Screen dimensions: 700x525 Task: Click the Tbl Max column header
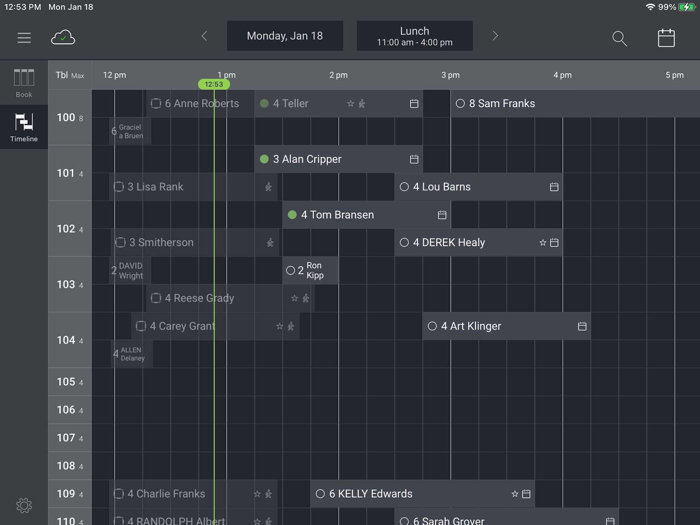70,75
